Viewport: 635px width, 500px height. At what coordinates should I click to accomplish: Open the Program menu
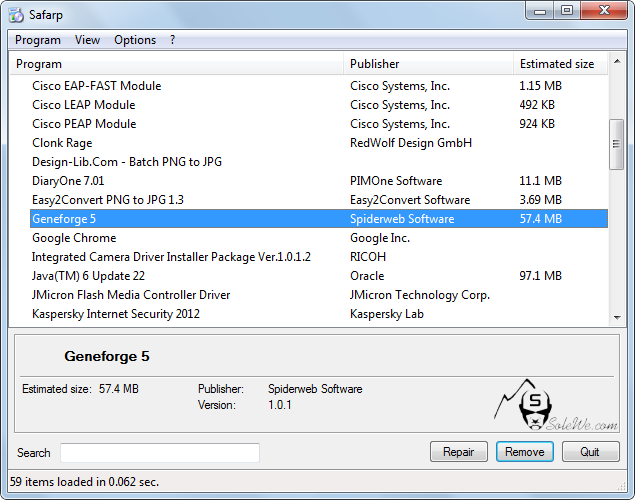point(38,40)
